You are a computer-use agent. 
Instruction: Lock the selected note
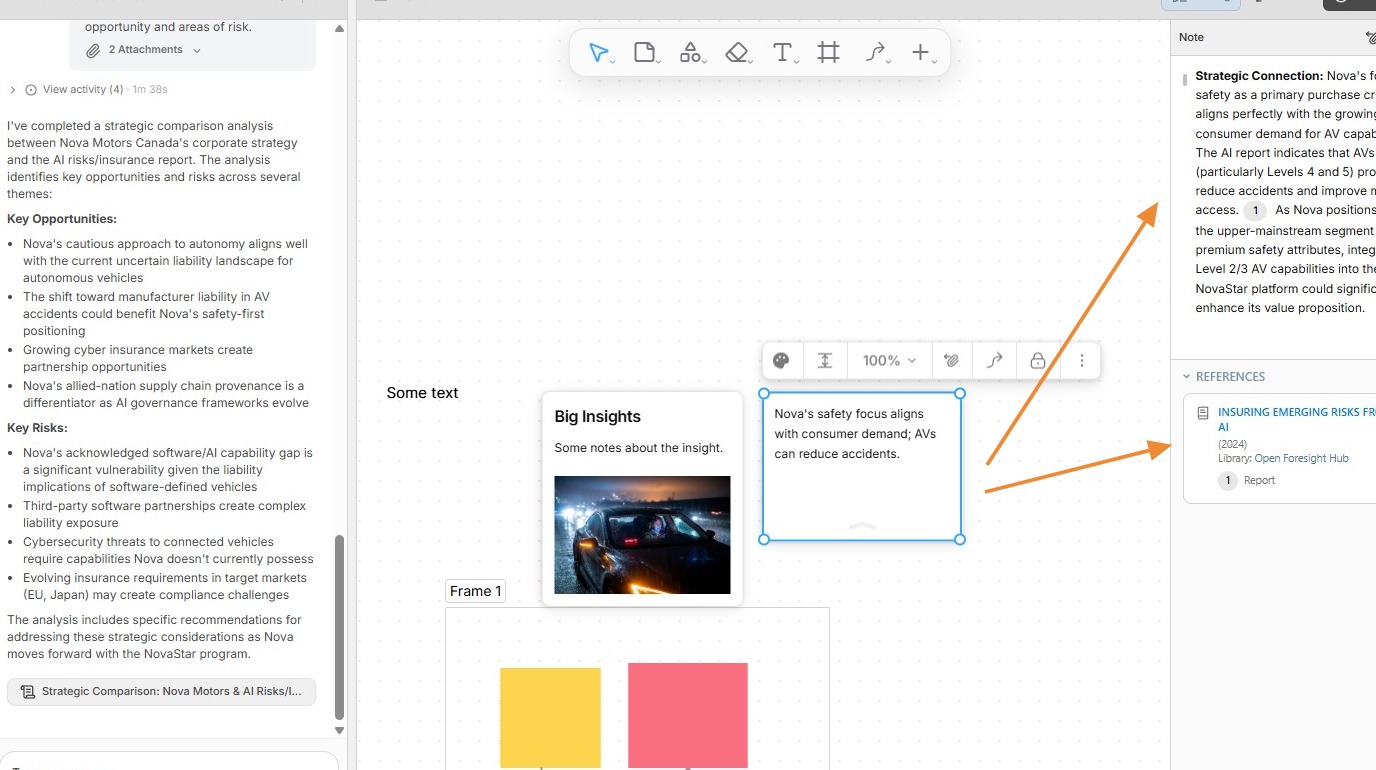1038,361
